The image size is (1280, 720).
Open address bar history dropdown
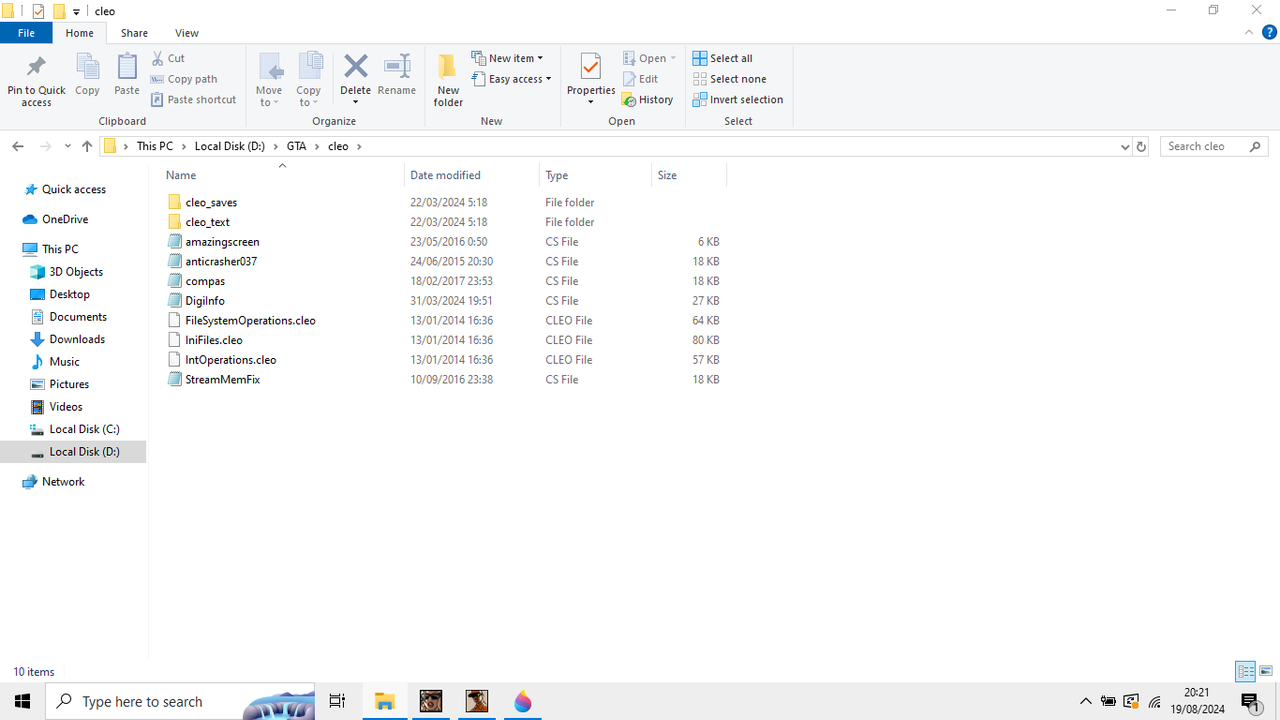point(1125,146)
